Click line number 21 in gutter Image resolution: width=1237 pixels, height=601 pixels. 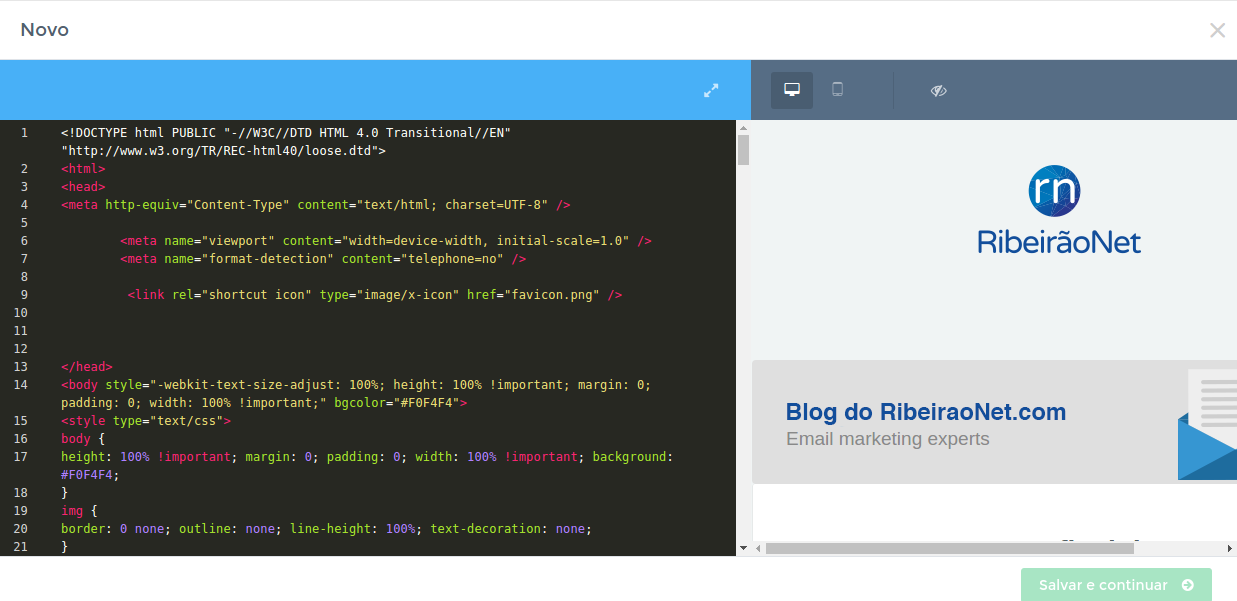21,546
